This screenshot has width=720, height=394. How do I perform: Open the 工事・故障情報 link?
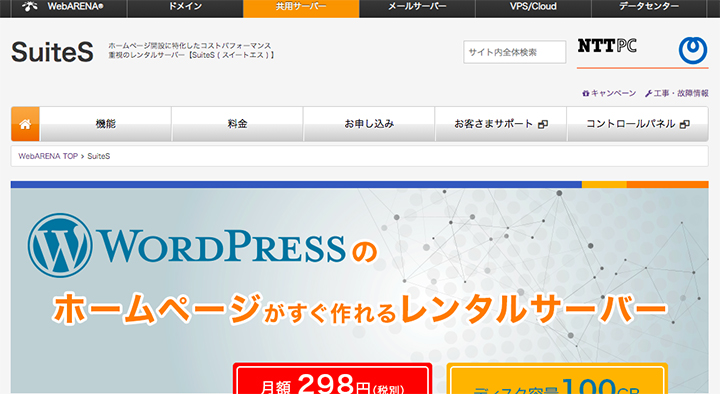pos(677,93)
